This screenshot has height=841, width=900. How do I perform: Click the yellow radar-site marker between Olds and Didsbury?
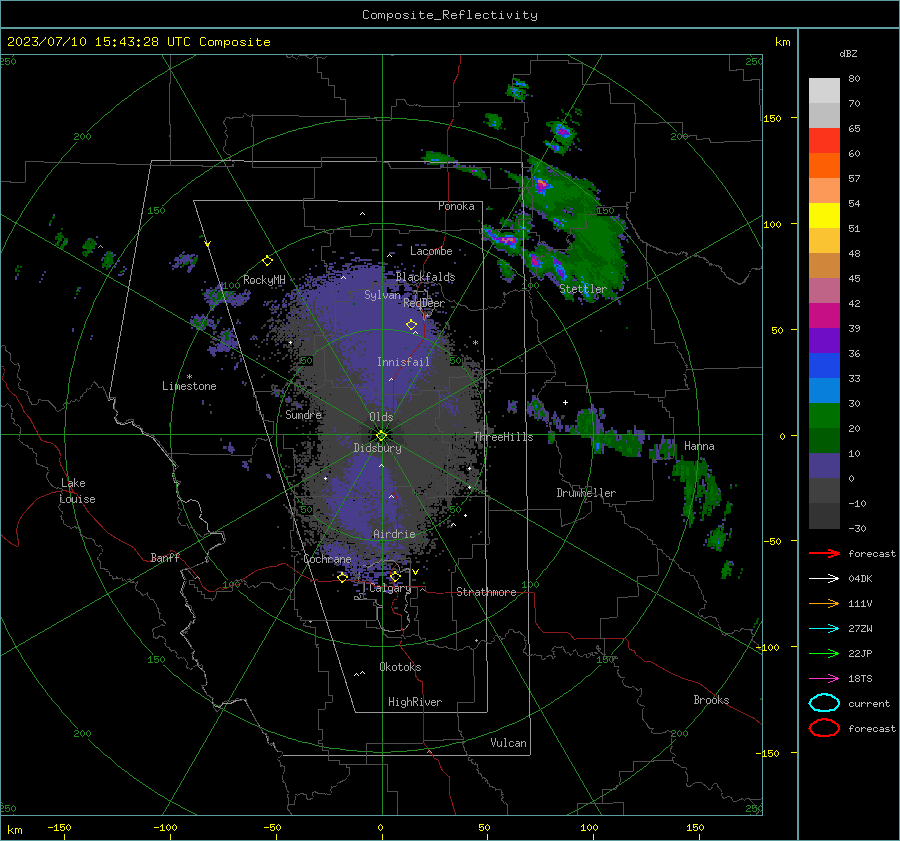tap(381, 436)
